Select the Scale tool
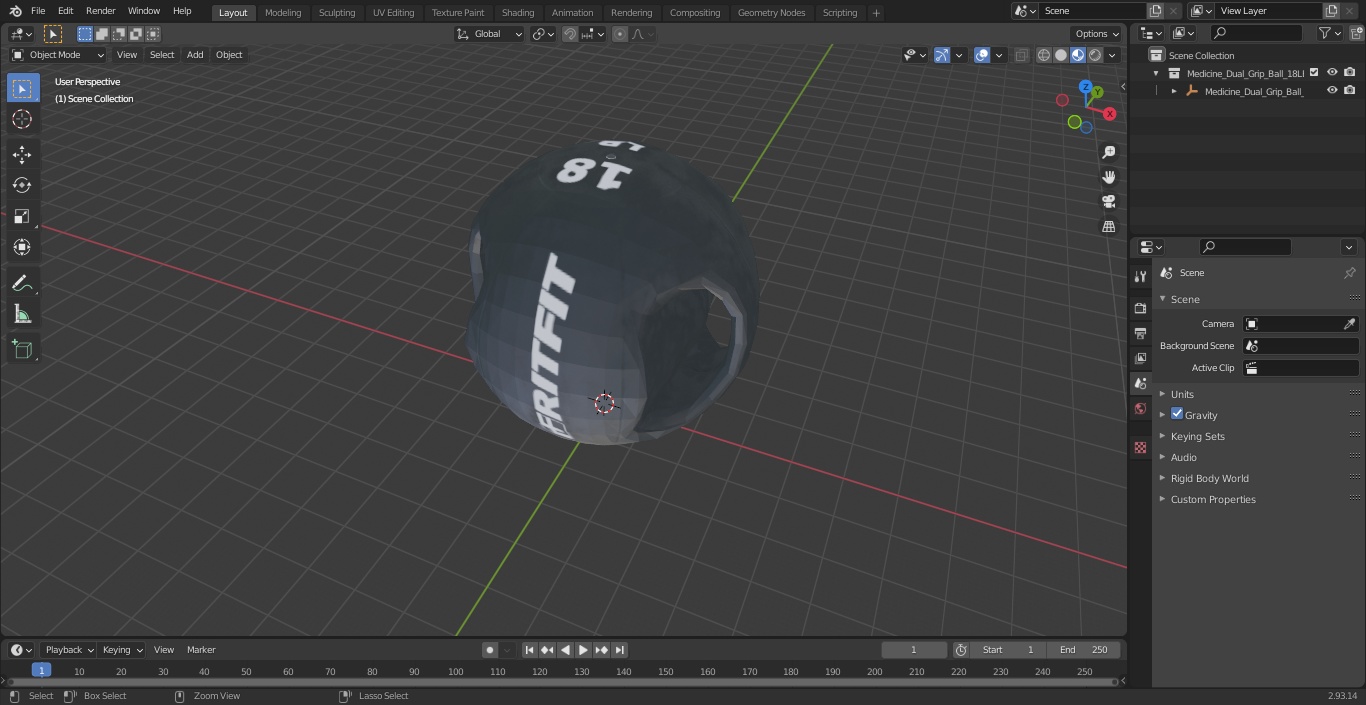This screenshot has width=1366, height=705. tap(22, 216)
